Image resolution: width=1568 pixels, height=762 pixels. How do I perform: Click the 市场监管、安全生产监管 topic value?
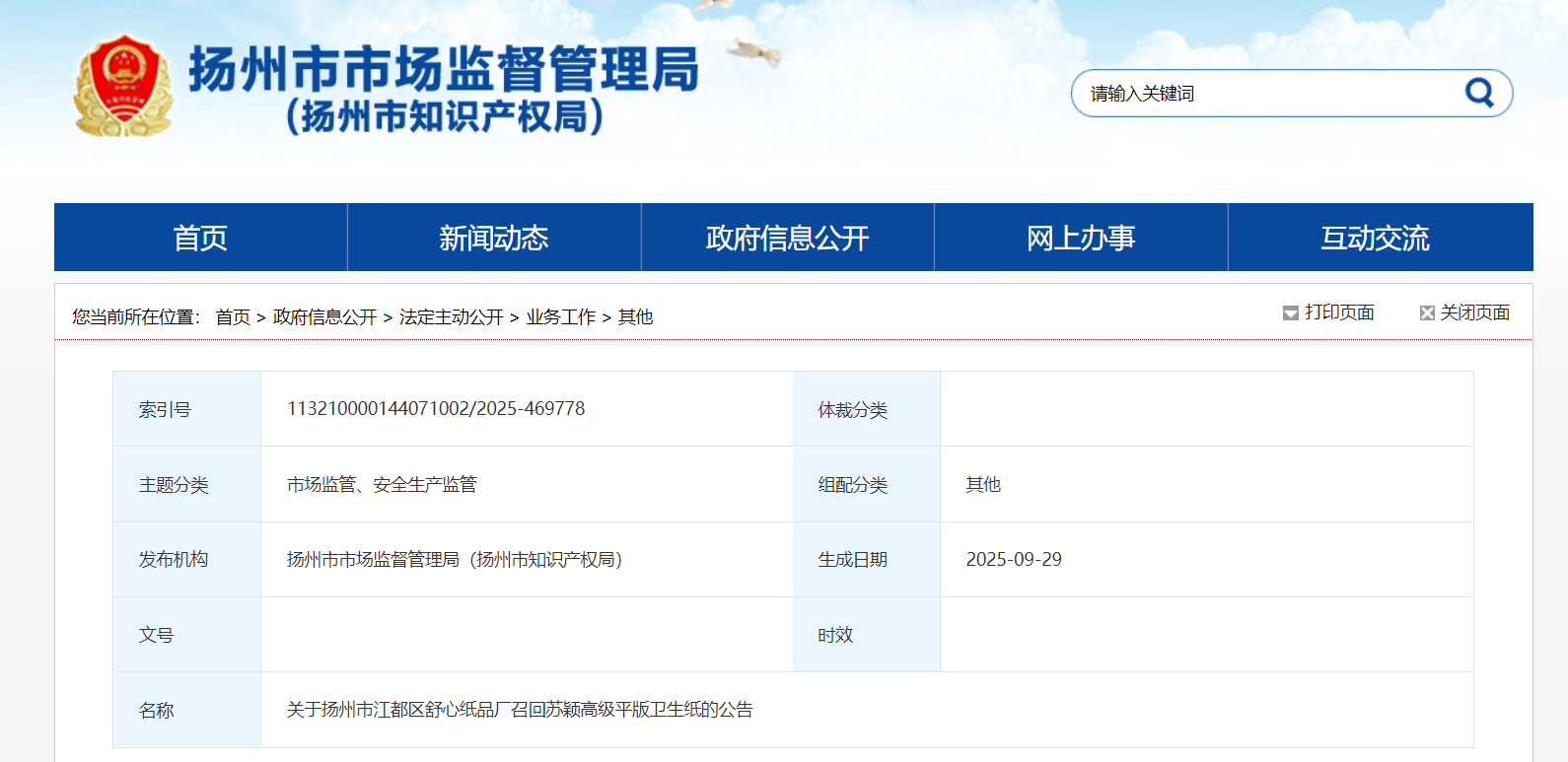[382, 485]
